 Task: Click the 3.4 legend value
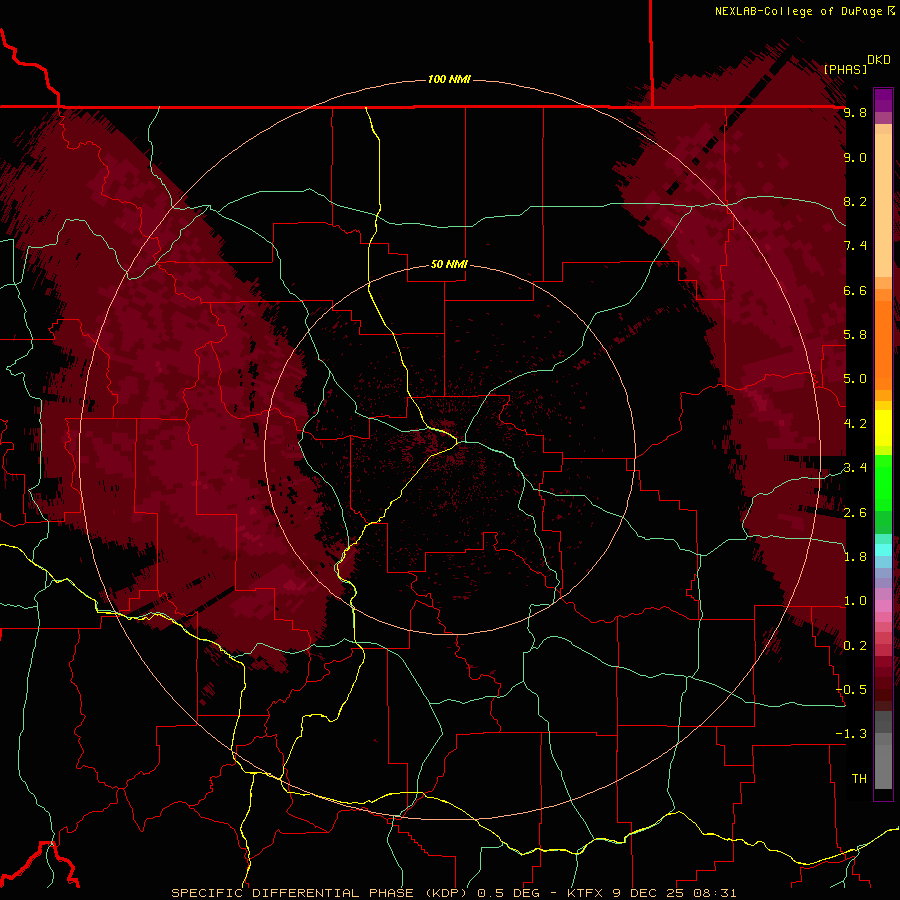click(855, 468)
